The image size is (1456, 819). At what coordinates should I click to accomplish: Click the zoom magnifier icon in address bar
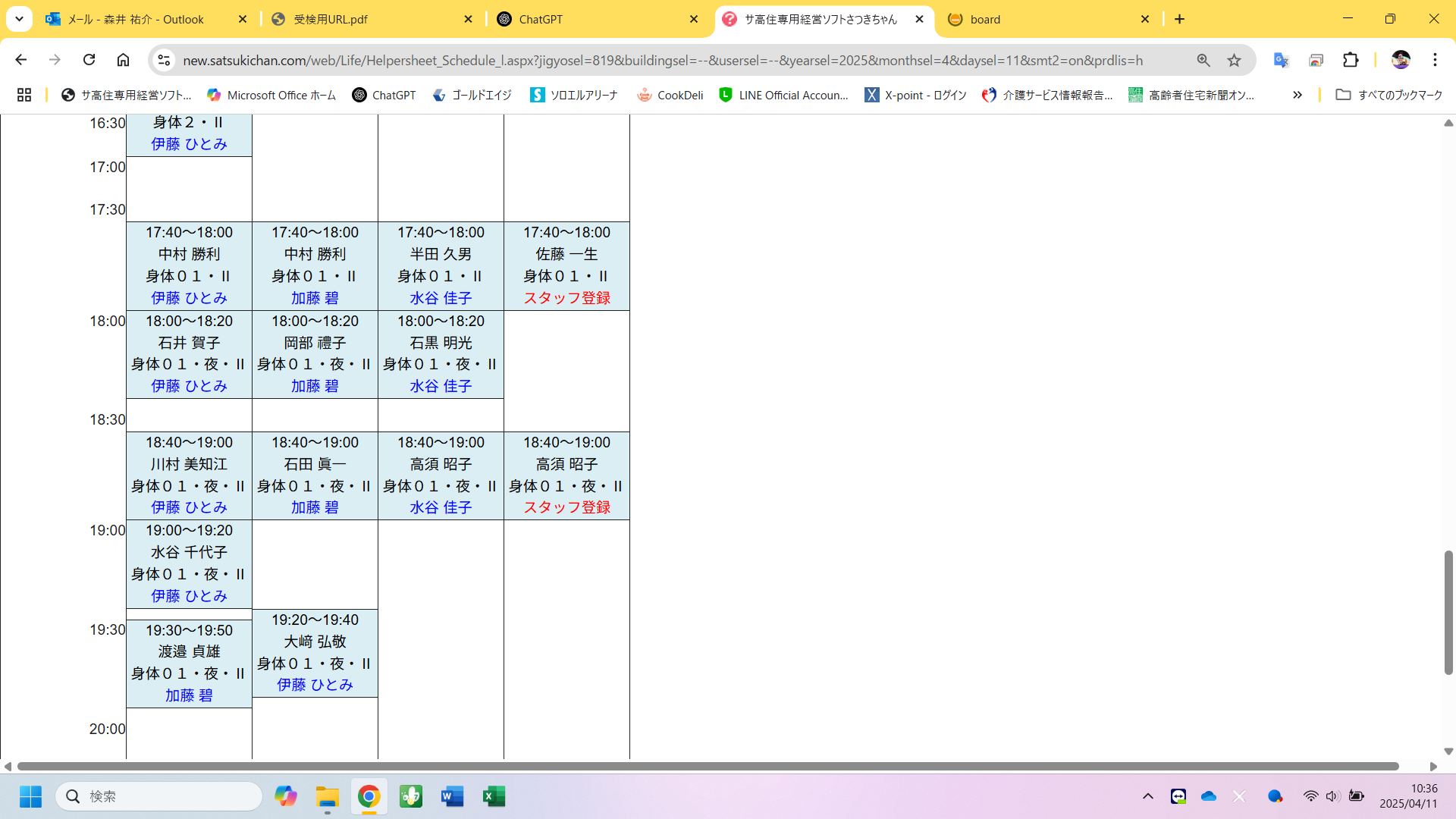coord(1203,60)
